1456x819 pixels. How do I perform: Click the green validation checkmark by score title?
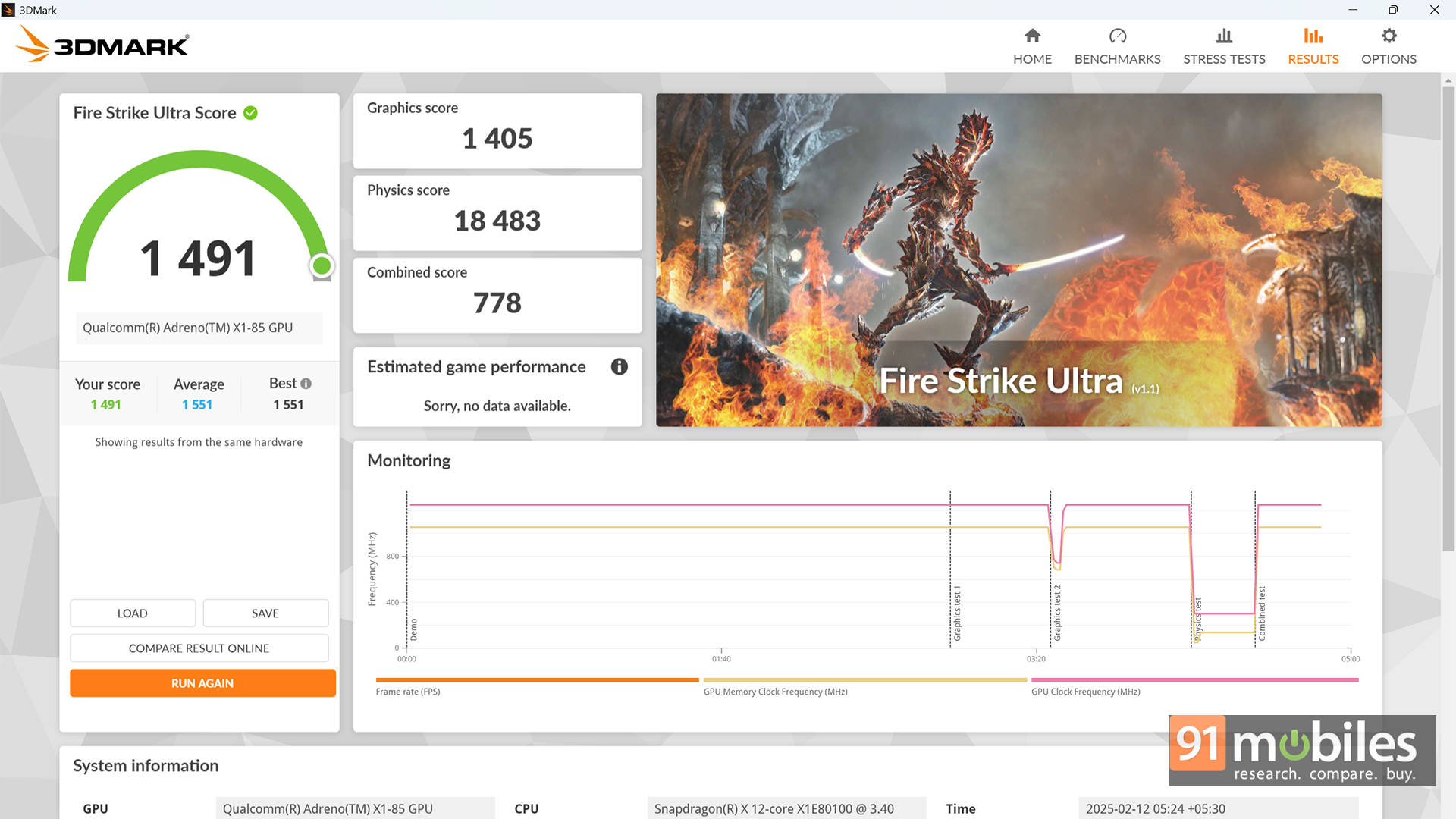tap(250, 113)
